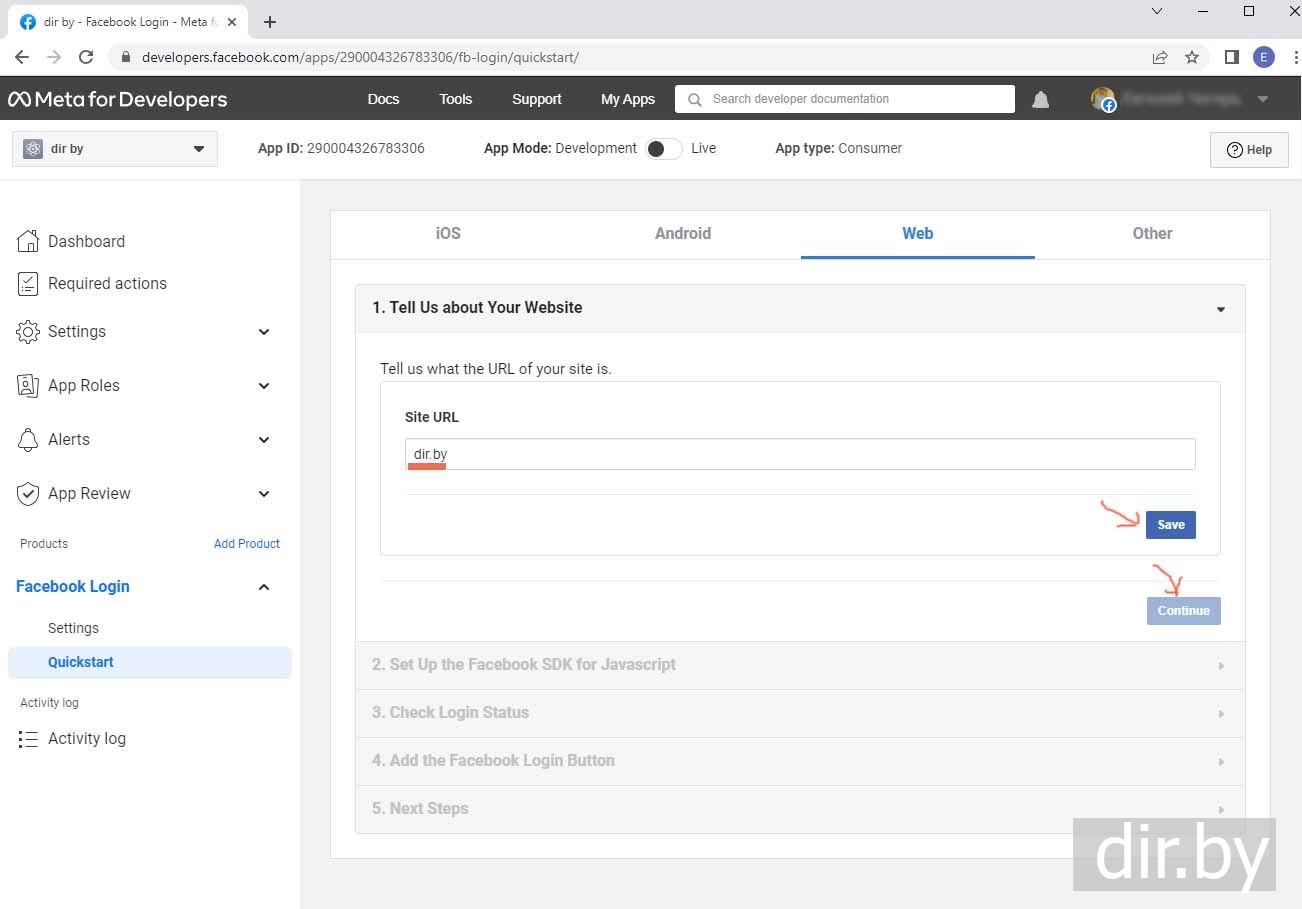Open the dir by app selector dropdown
This screenshot has width=1302, height=909.
point(115,149)
